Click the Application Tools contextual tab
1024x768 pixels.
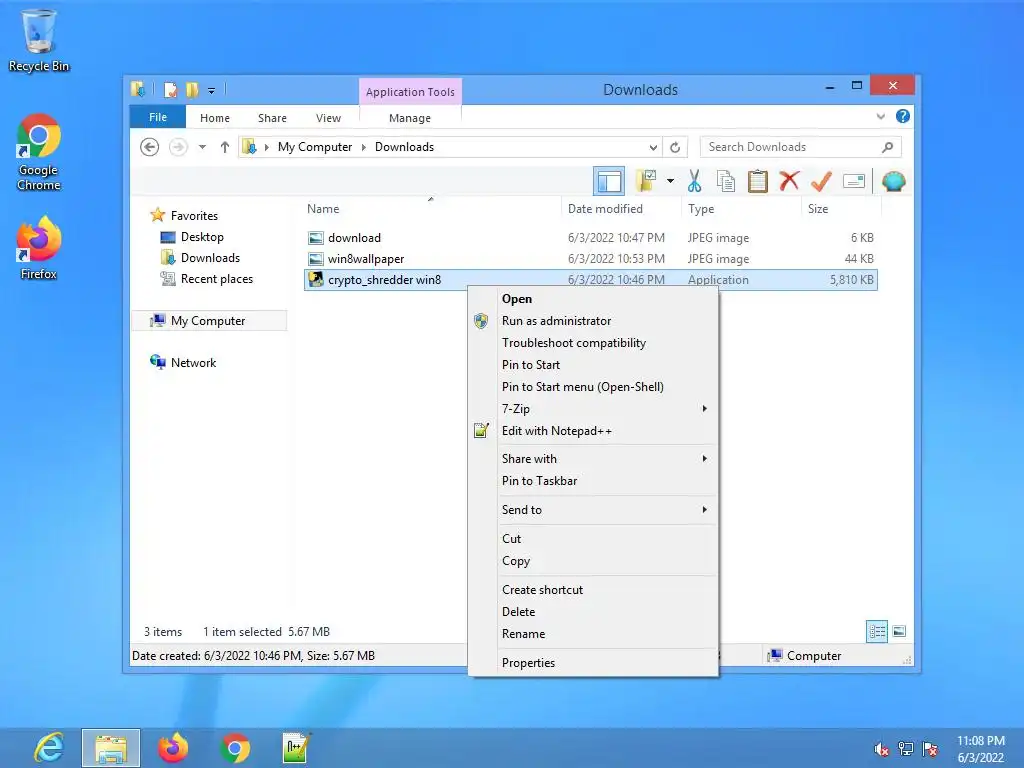pyautogui.click(x=410, y=91)
